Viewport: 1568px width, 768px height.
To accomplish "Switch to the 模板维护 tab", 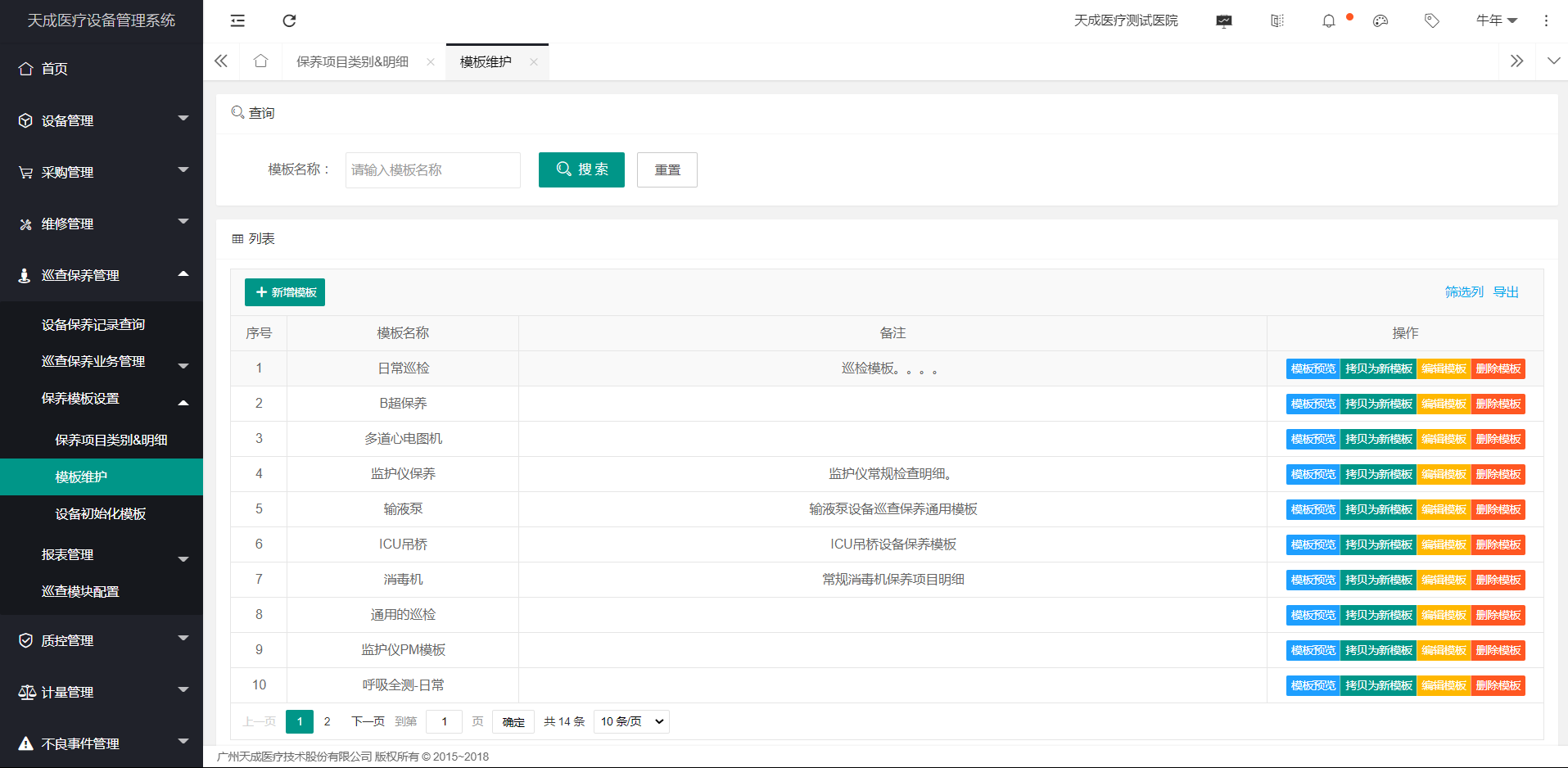I will click(x=486, y=62).
